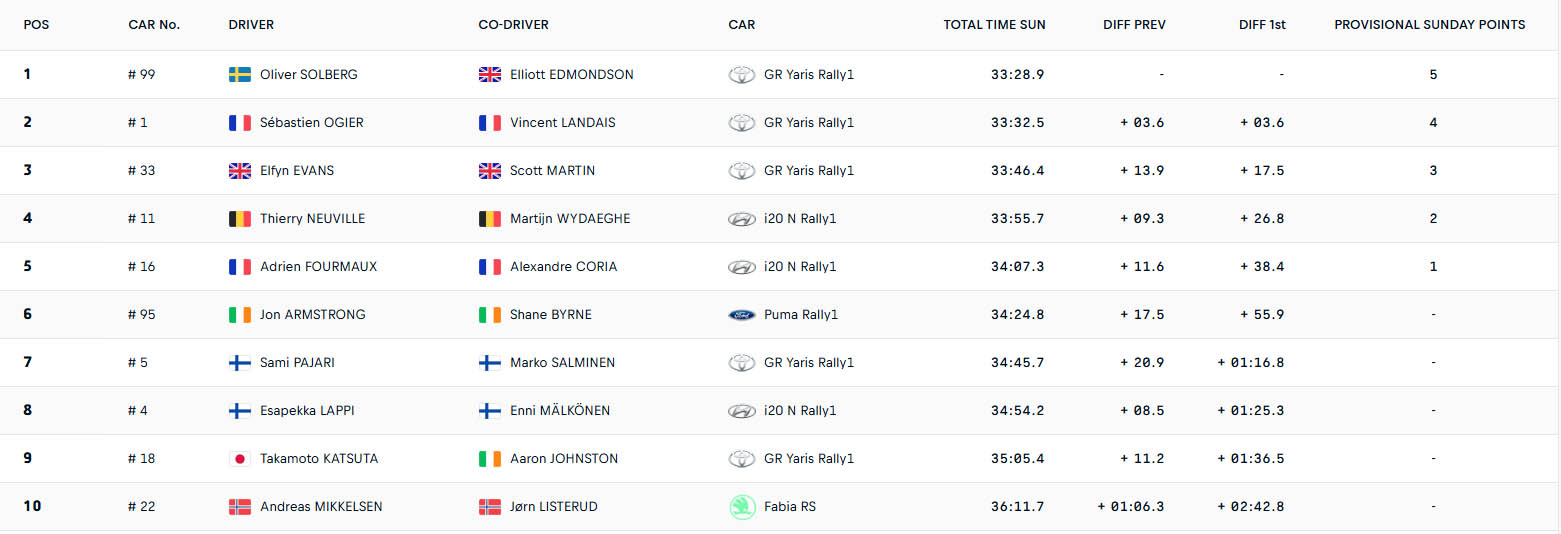Click the PROVISIONAL SUNDAY POINTS header
Viewport: 1561px width, 534px height.
click(1429, 25)
